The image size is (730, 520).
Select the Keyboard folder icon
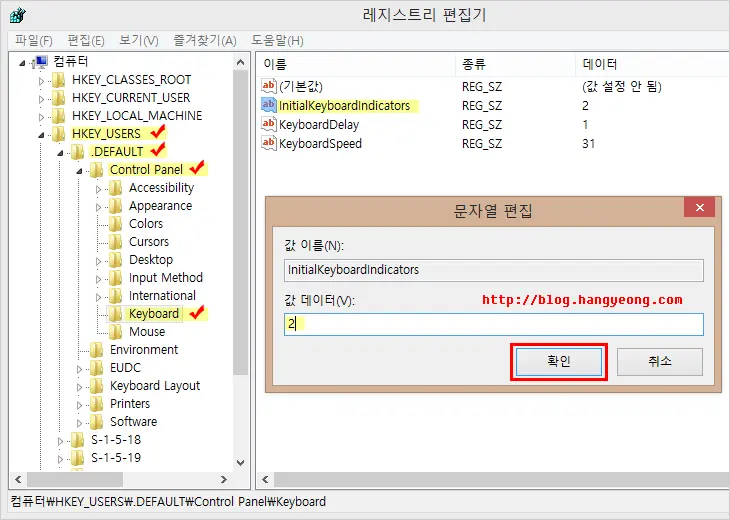click(115, 314)
